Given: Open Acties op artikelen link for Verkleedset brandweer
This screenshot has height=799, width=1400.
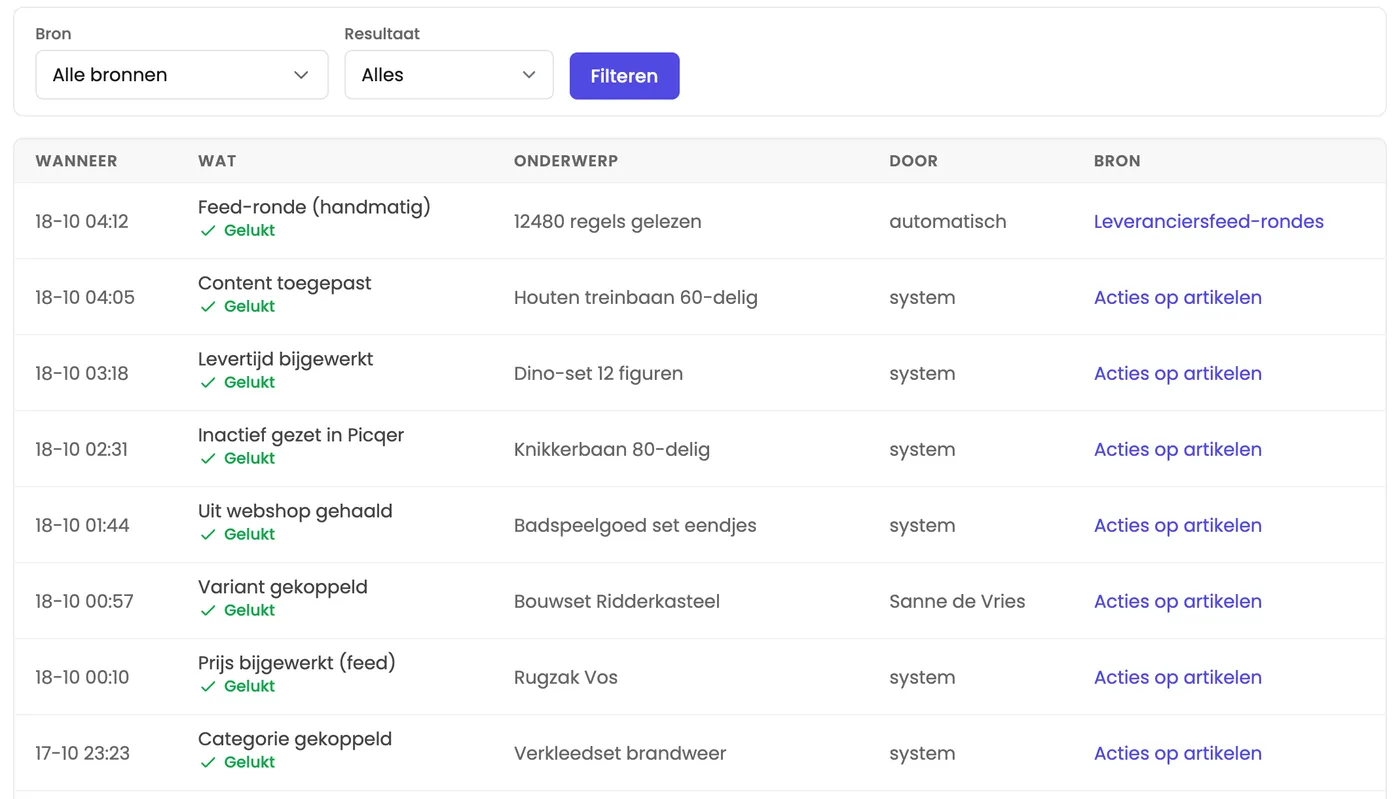Looking at the screenshot, I should [x=1177, y=753].
